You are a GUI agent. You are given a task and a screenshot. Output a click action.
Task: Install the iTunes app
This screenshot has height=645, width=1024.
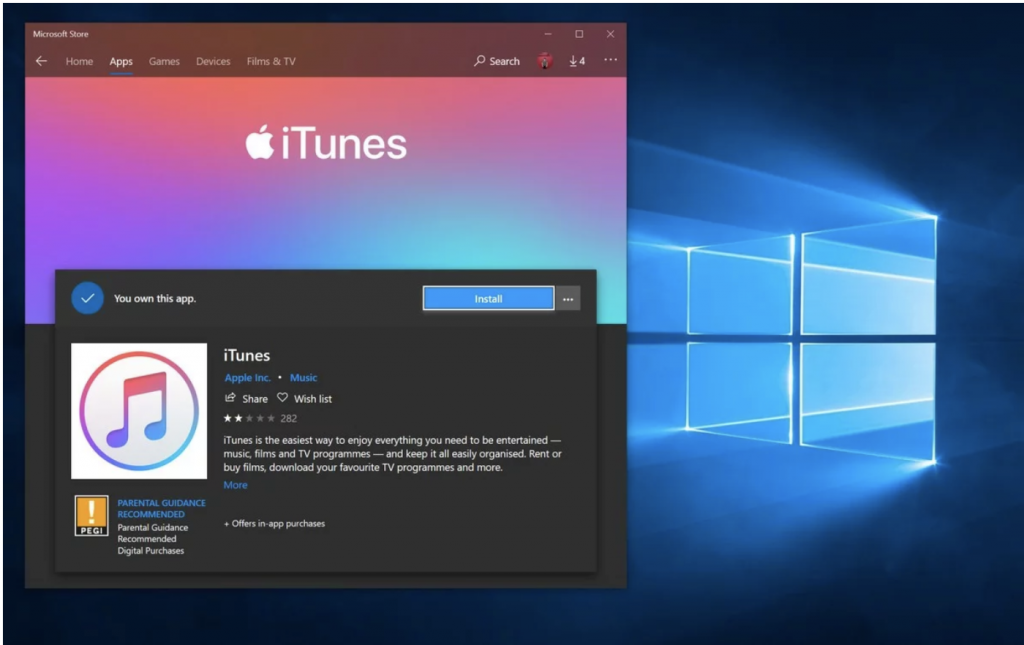pos(488,298)
